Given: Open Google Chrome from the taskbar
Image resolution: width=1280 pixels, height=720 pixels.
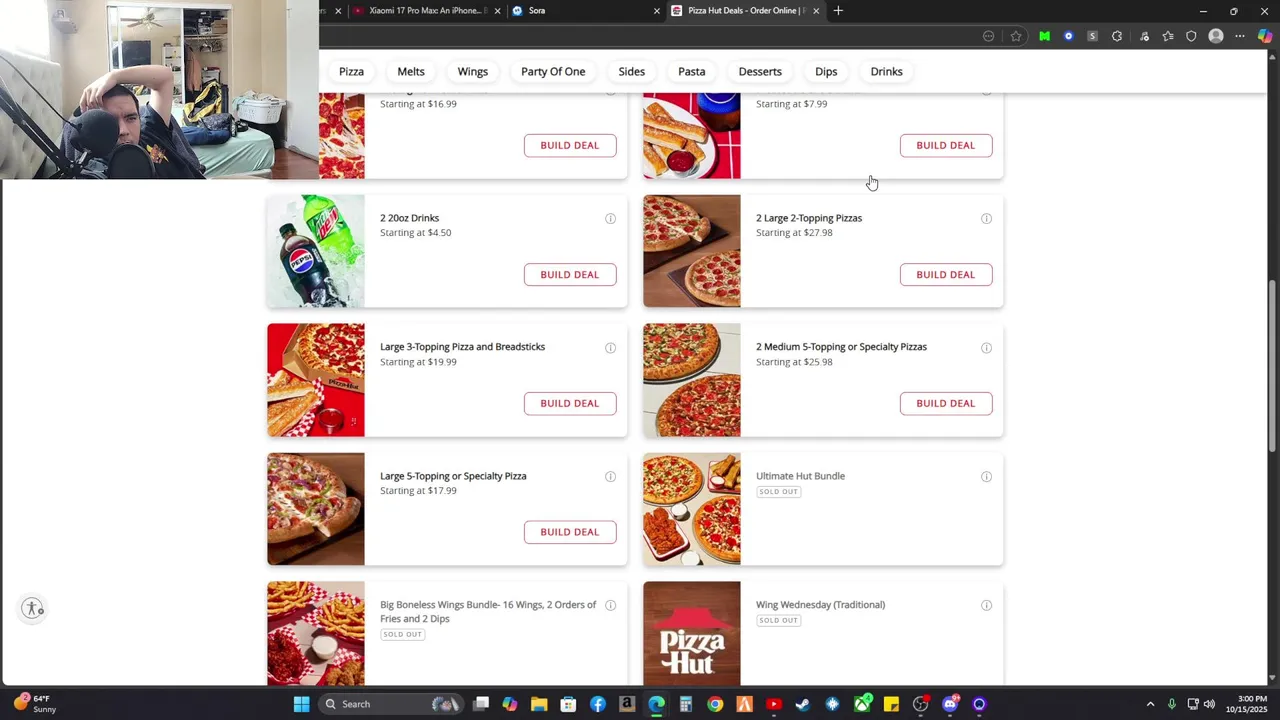Looking at the screenshot, I should pos(715,704).
